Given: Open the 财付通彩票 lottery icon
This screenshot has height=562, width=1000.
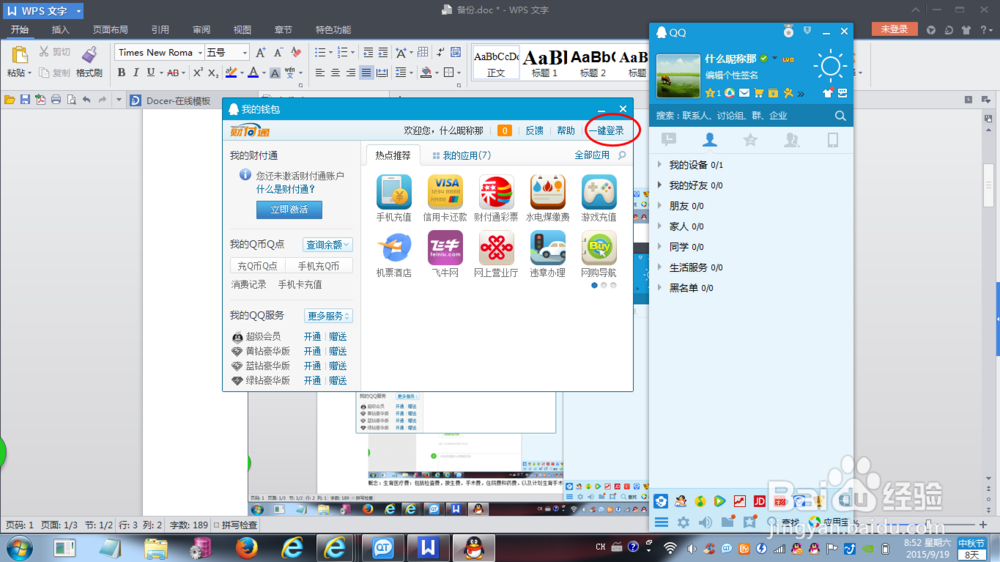Looking at the screenshot, I should pyautogui.click(x=496, y=191).
